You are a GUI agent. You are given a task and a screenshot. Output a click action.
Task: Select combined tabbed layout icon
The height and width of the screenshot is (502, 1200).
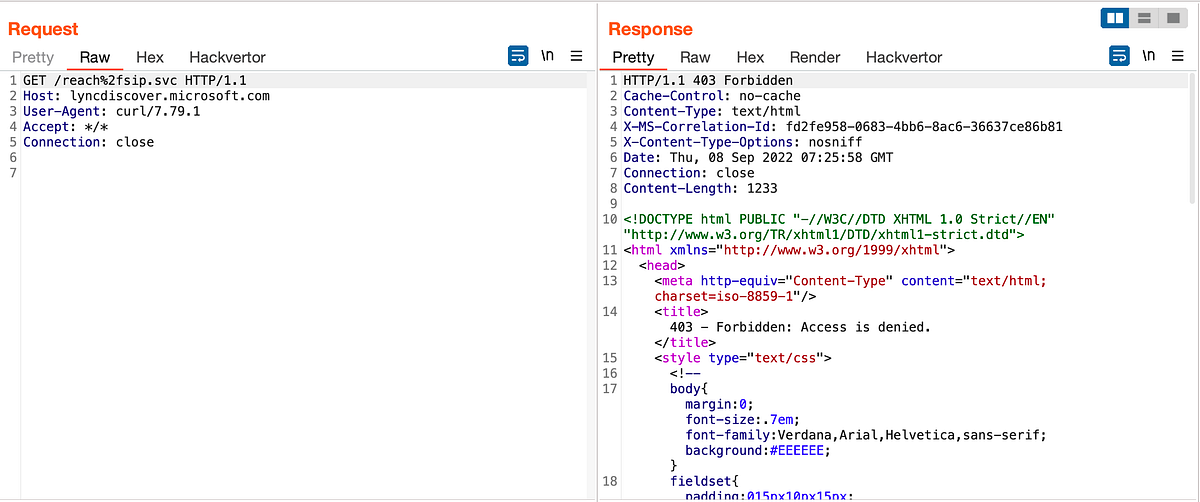1173,18
